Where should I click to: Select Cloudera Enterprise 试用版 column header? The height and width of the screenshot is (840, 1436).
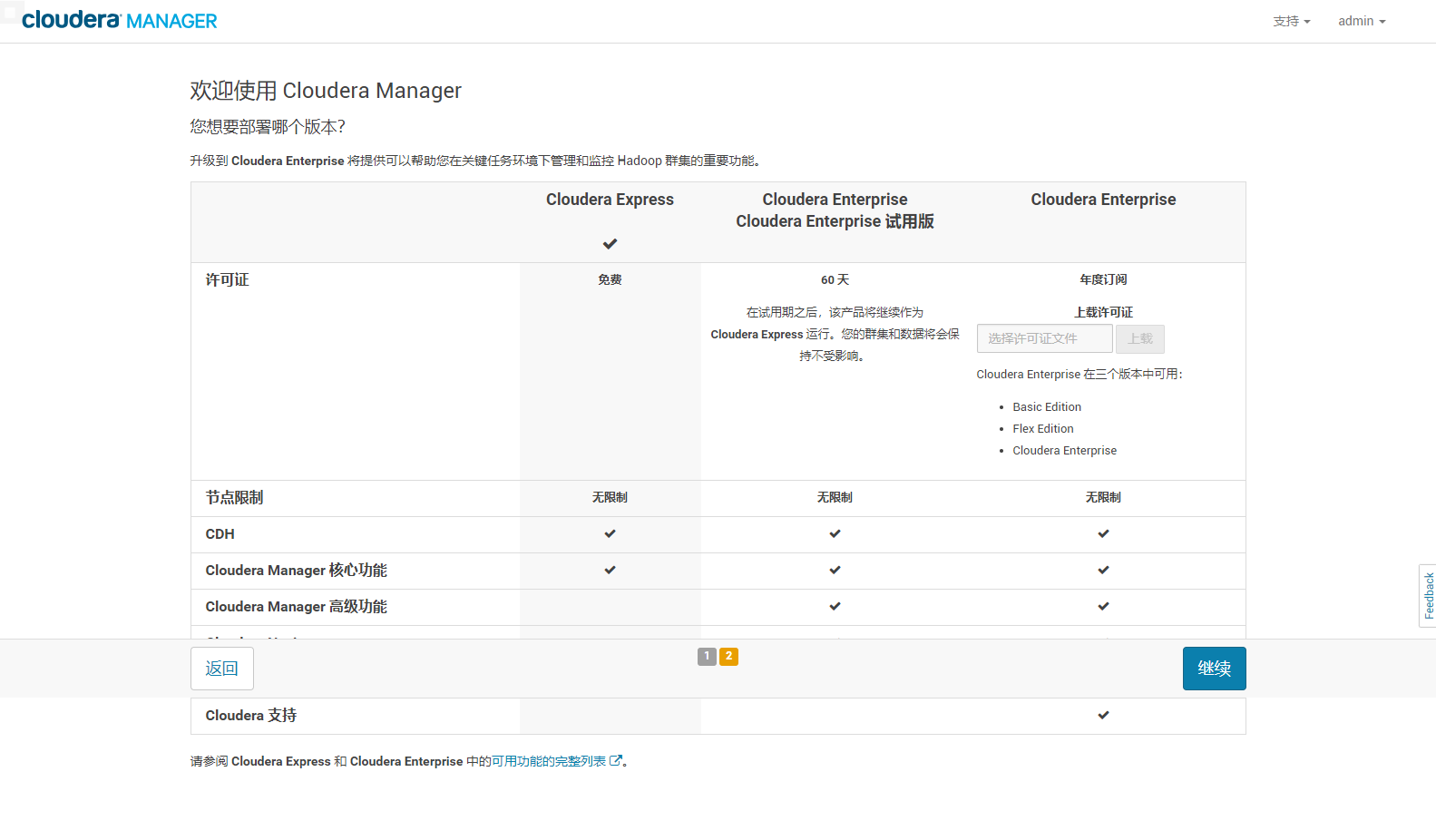coord(835,210)
